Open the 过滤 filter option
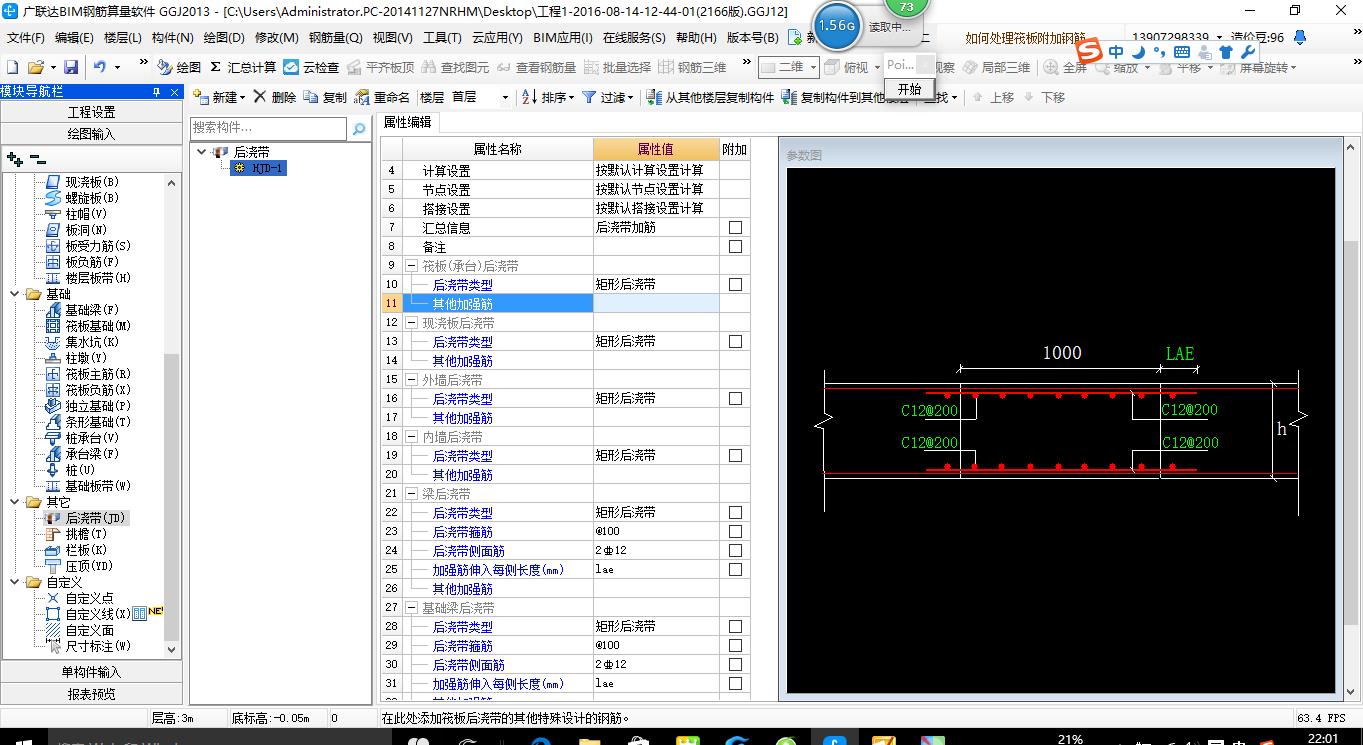Image resolution: width=1363 pixels, height=745 pixels. coord(608,97)
